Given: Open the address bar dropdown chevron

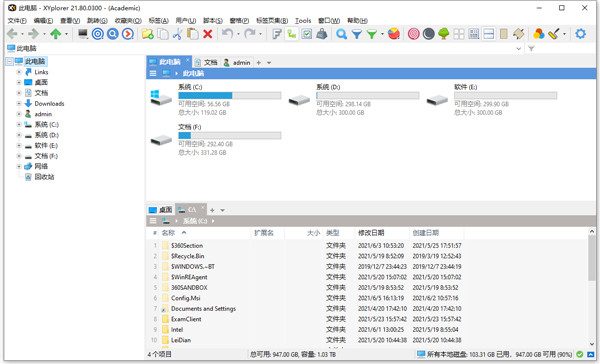Looking at the screenshot, I should click(518, 49).
